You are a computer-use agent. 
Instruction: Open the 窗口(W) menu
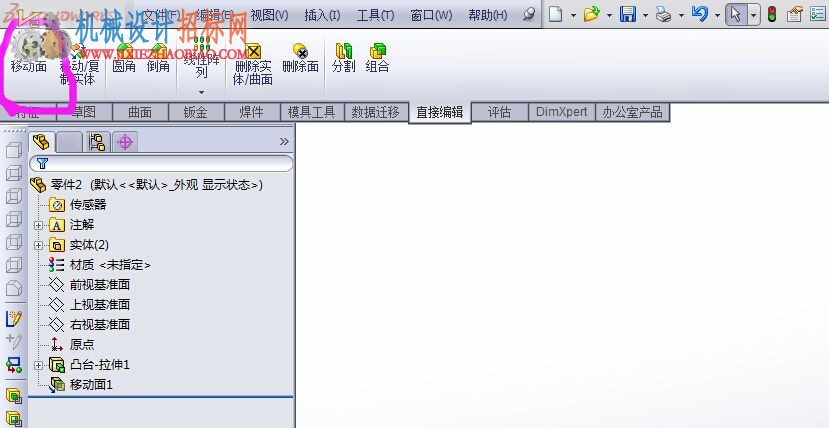pos(431,15)
